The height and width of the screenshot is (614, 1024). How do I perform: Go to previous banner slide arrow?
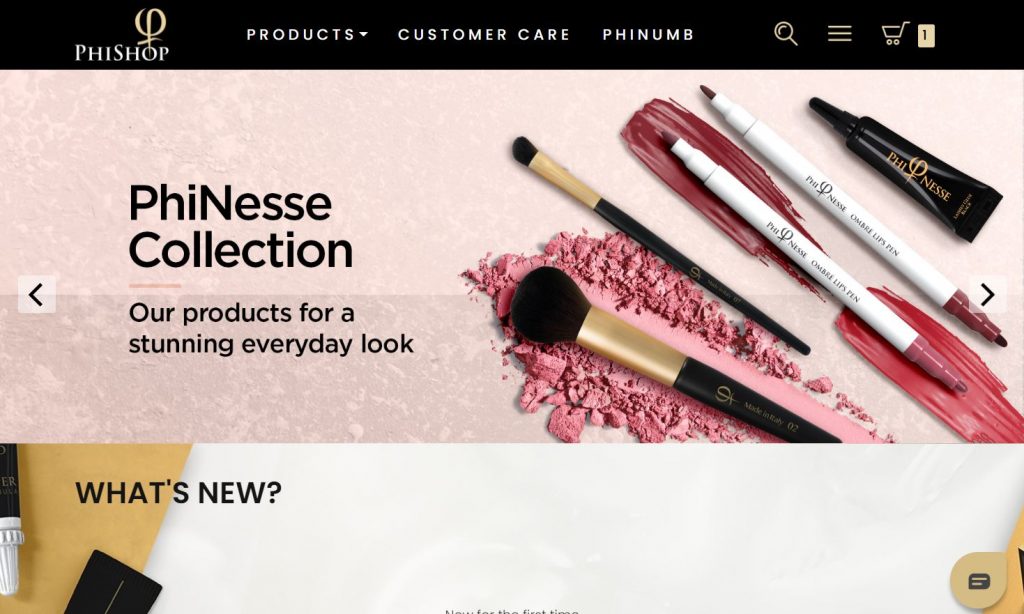point(37,295)
